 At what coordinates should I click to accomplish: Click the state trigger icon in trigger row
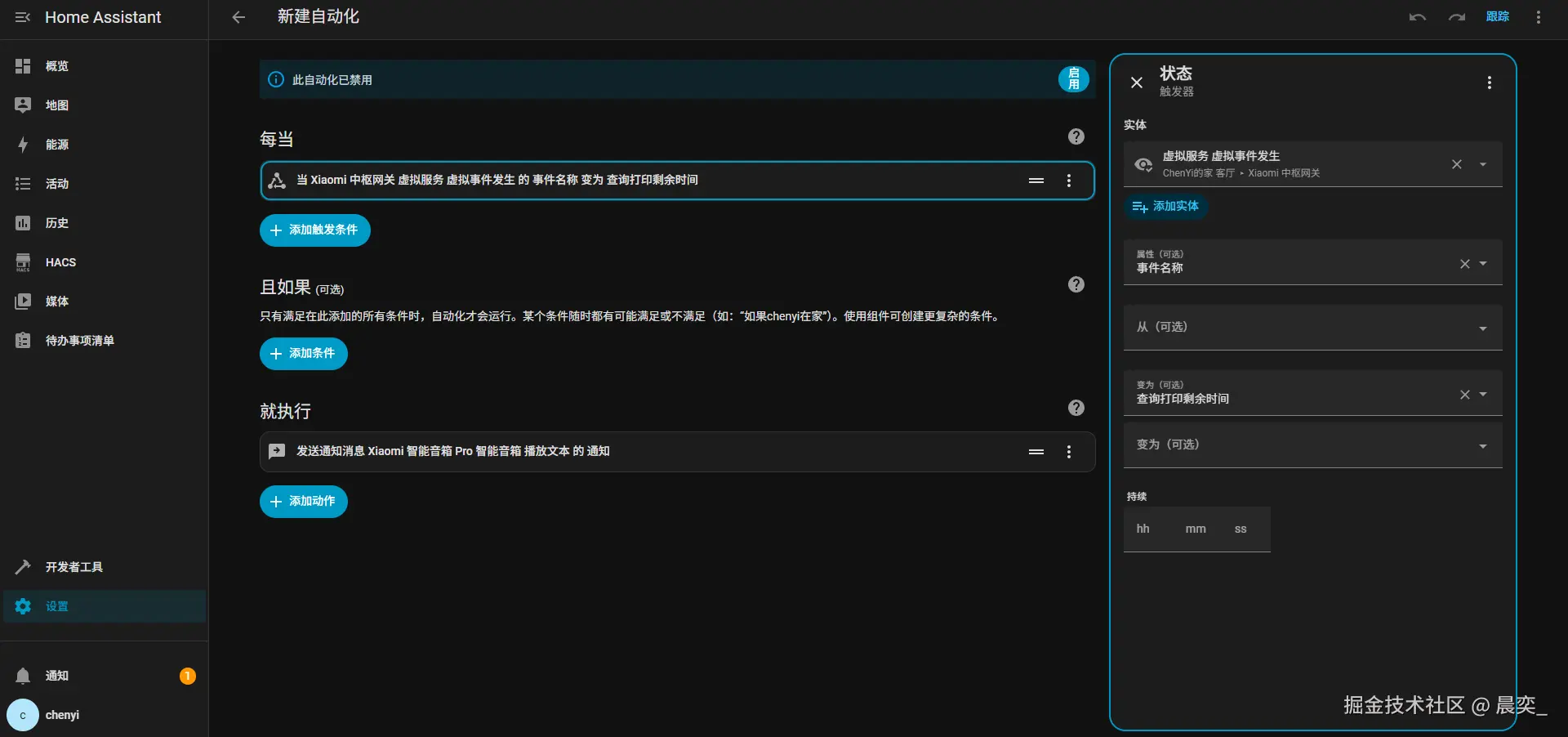coord(277,181)
